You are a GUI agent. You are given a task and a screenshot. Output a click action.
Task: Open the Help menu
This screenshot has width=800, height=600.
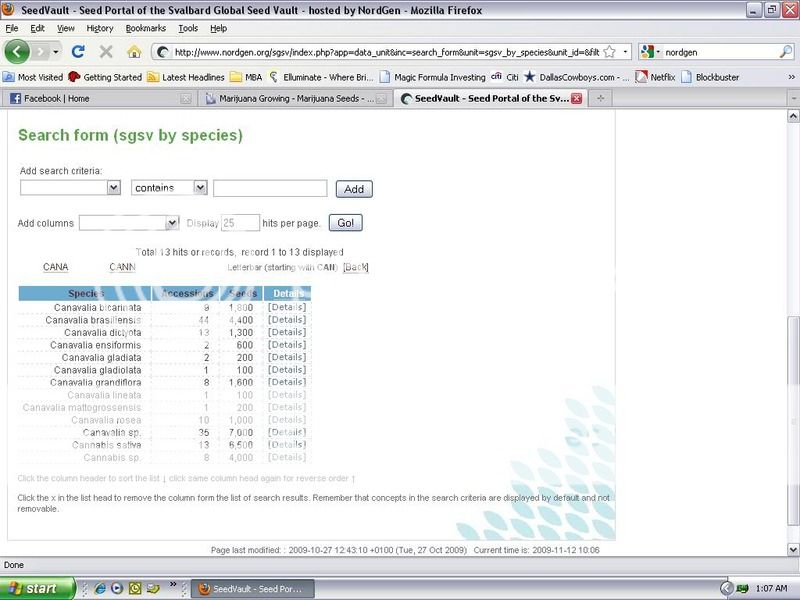coord(218,28)
